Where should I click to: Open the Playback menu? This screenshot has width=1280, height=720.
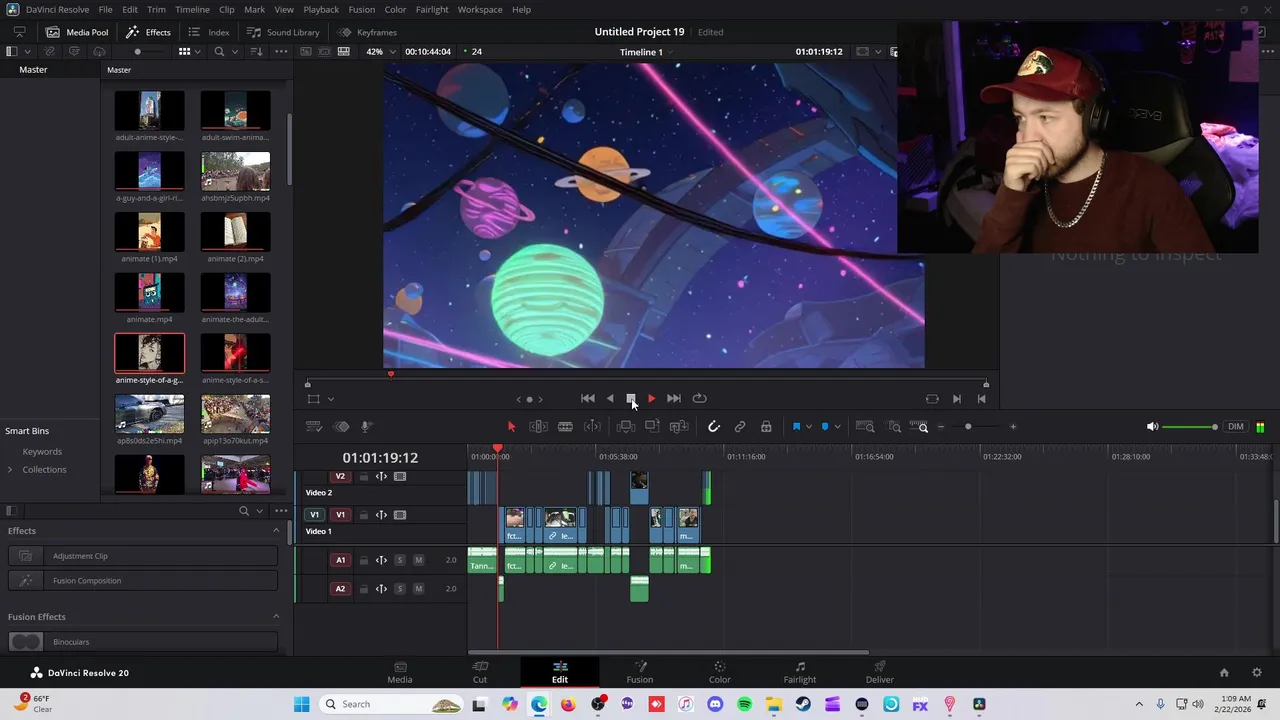pyautogui.click(x=321, y=9)
